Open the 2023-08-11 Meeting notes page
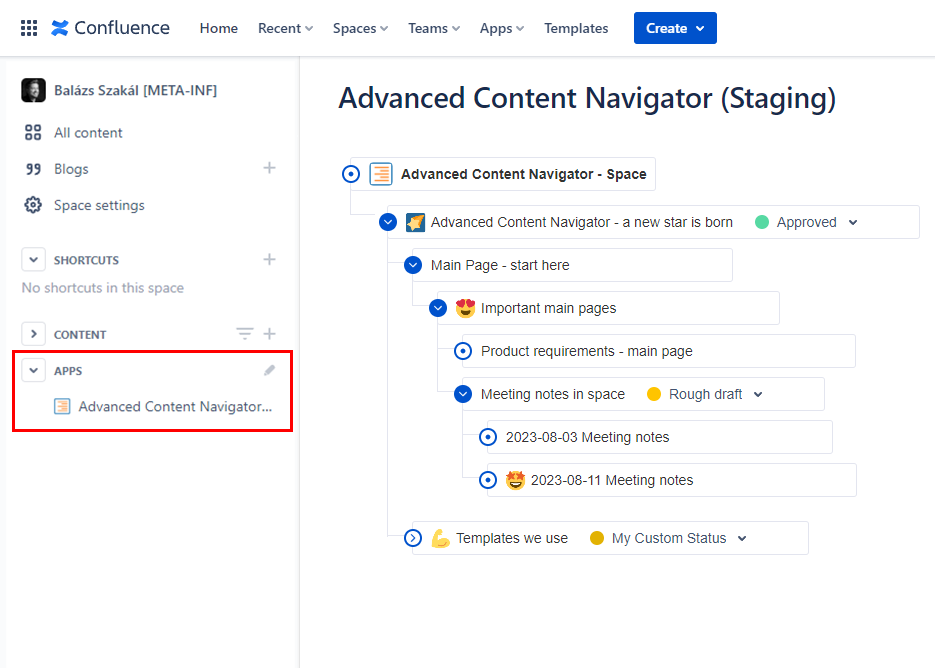The image size is (935, 668). (x=612, y=480)
